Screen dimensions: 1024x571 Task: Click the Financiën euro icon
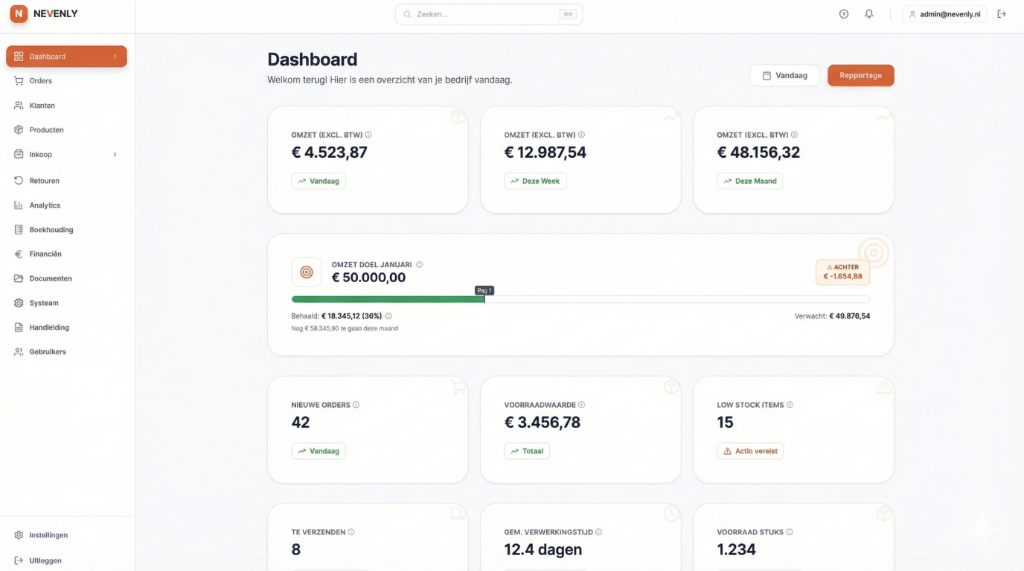pyautogui.click(x=18, y=254)
